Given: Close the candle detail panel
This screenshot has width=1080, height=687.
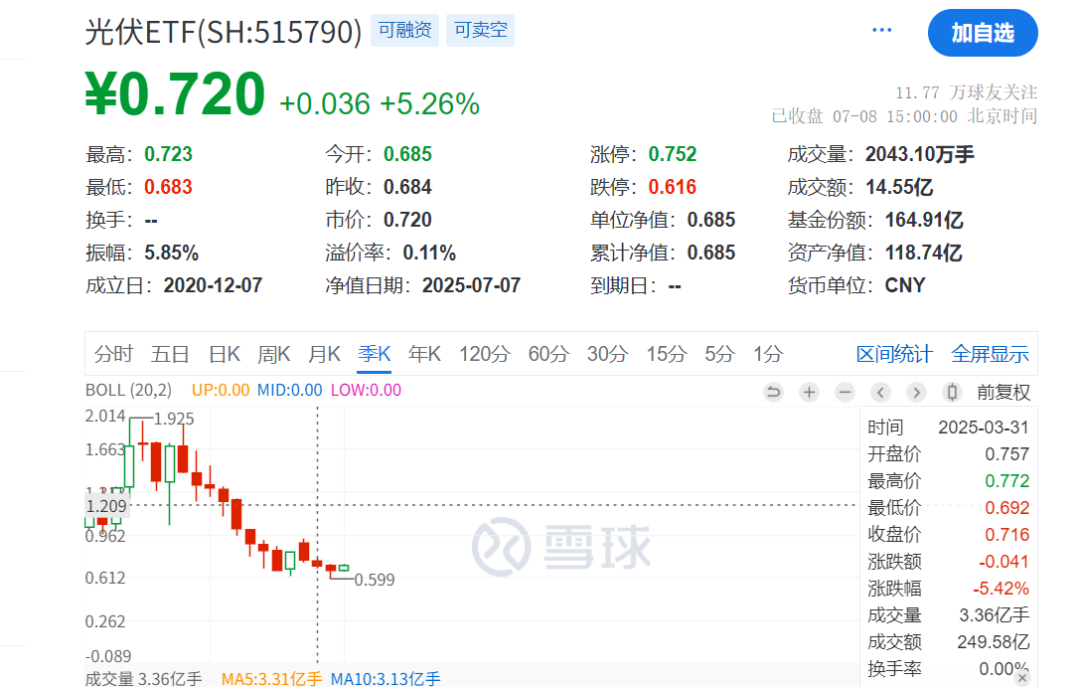Looking at the screenshot, I should 1022,678.
